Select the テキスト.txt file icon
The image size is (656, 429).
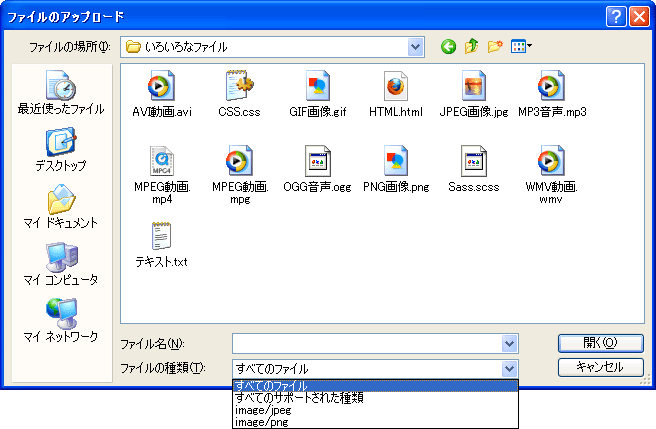[161, 236]
